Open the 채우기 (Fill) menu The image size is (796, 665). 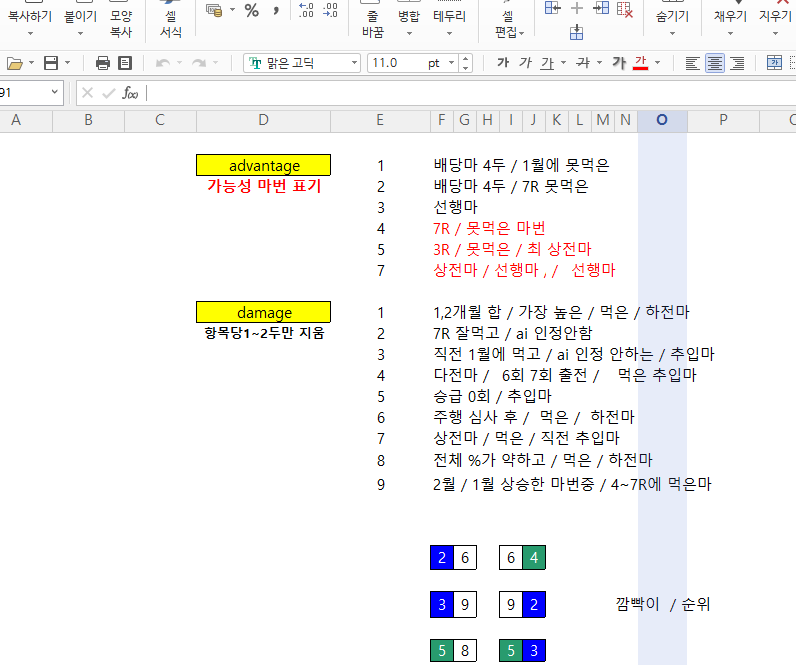(730, 18)
